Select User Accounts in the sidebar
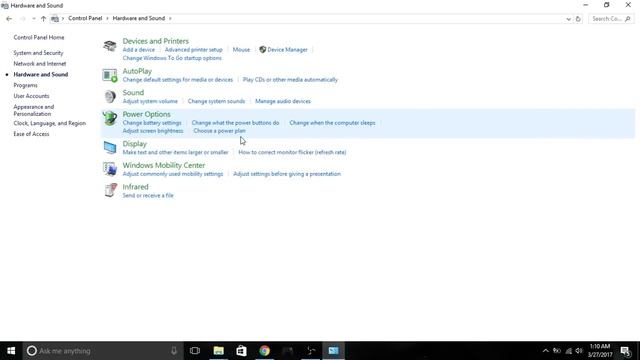 [31, 96]
